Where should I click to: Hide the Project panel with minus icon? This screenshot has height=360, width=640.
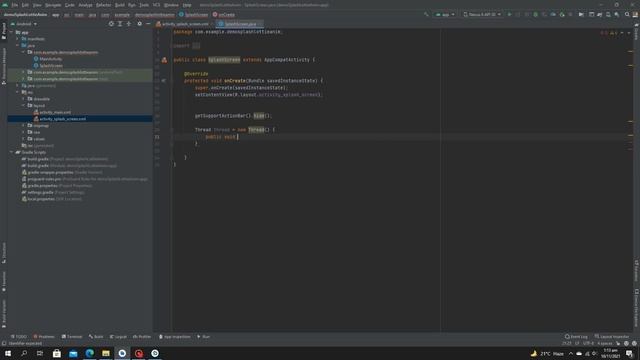pos(148,24)
